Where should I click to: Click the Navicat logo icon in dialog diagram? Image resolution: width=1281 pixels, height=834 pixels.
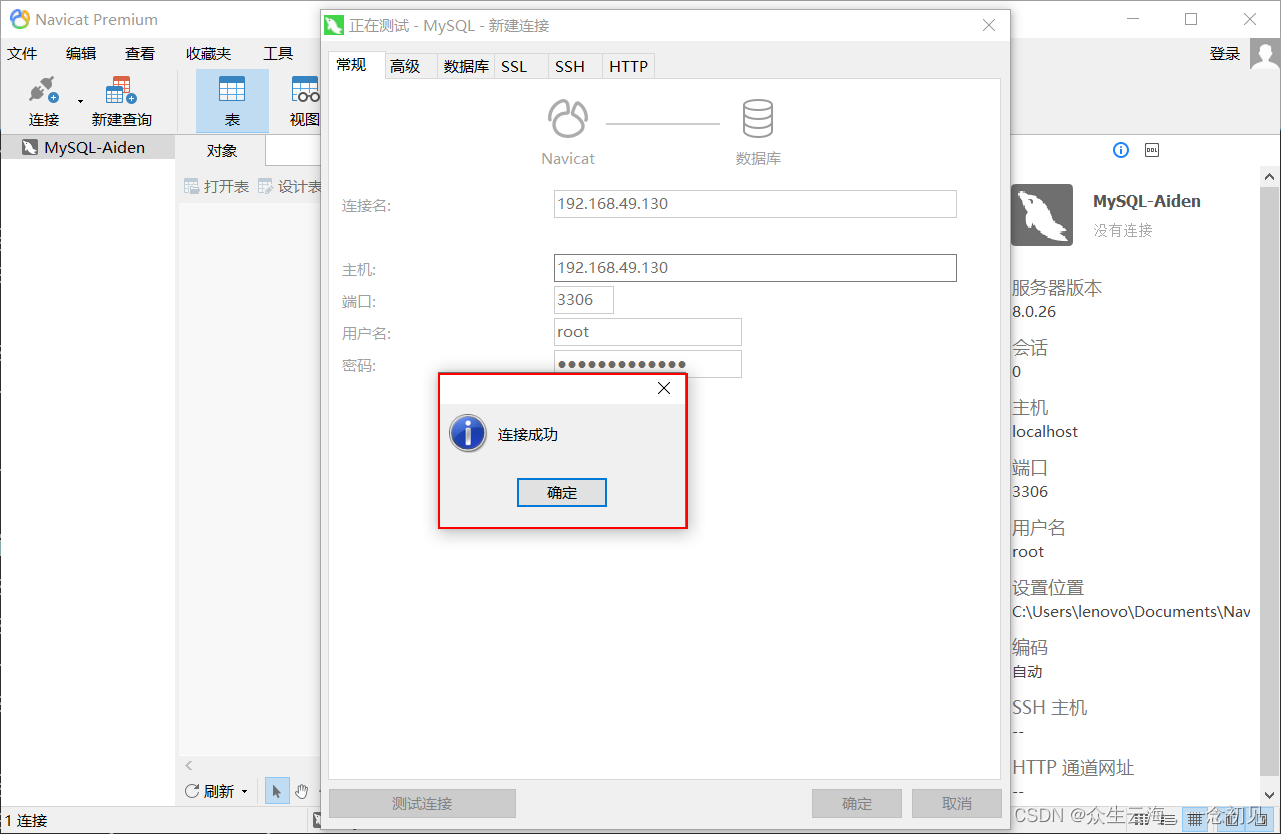(x=568, y=119)
